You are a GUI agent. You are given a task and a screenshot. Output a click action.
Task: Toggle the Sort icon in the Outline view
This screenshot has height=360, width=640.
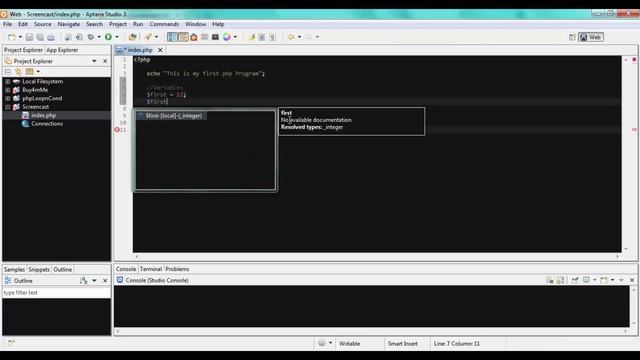(x=84, y=281)
